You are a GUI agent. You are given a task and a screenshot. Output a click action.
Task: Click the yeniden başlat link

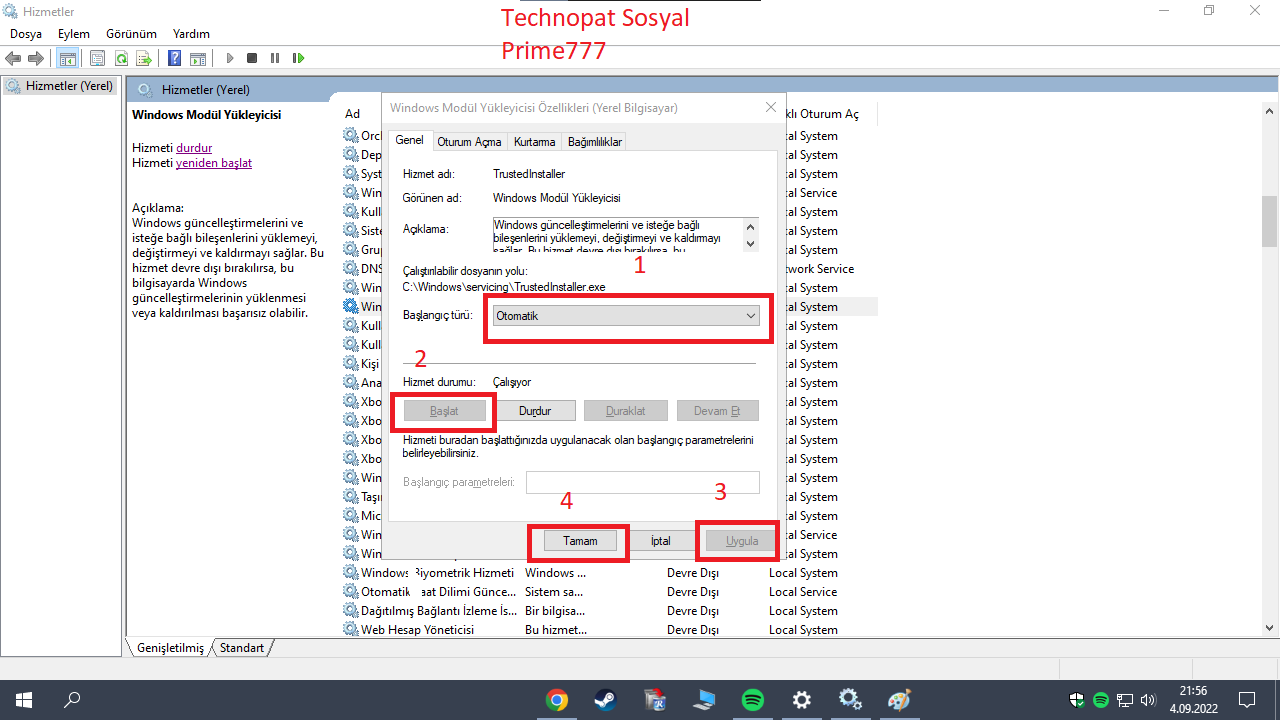214,163
